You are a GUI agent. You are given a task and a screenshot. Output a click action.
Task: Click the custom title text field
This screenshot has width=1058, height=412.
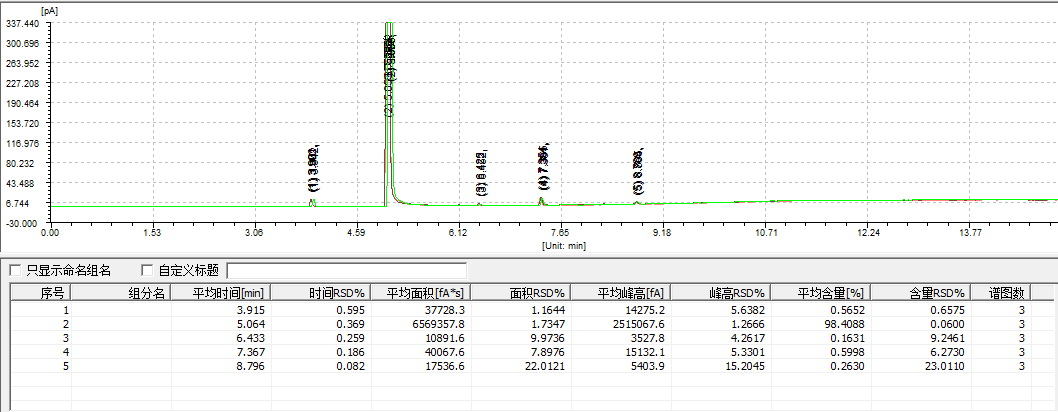(x=347, y=270)
